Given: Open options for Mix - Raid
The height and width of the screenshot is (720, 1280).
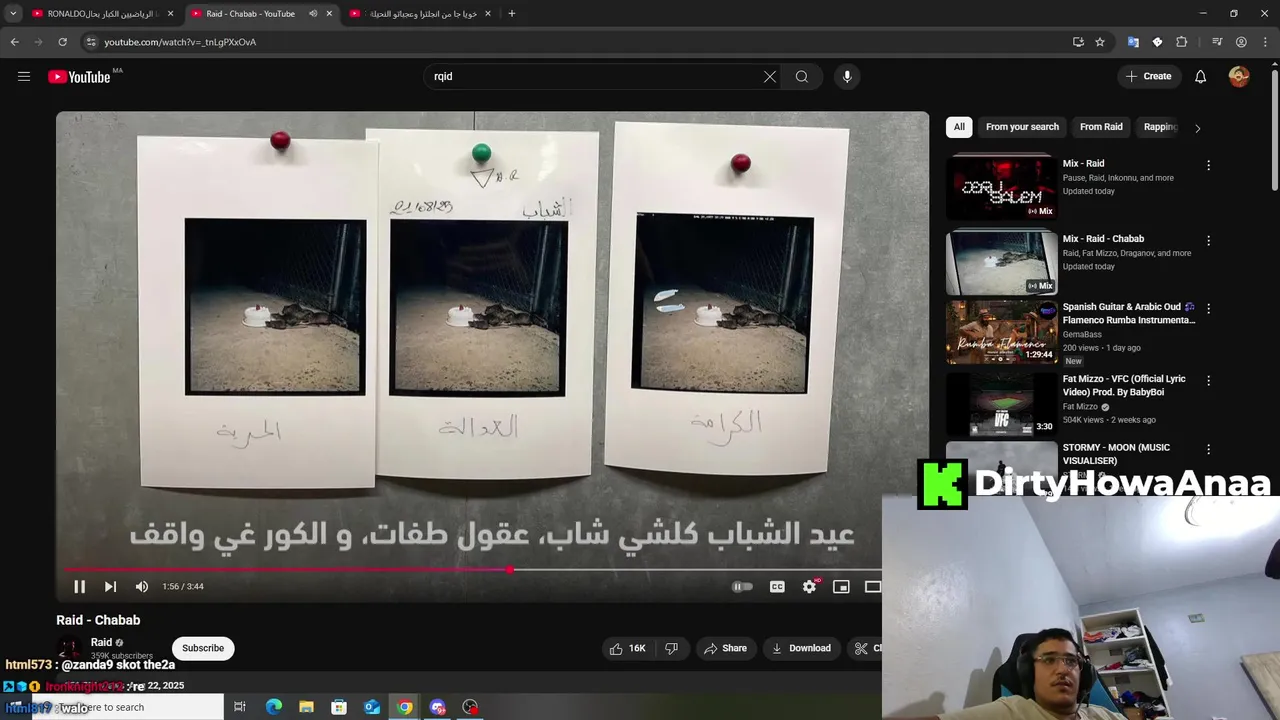Looking at the screenshot, I should tap(1208, 165).
